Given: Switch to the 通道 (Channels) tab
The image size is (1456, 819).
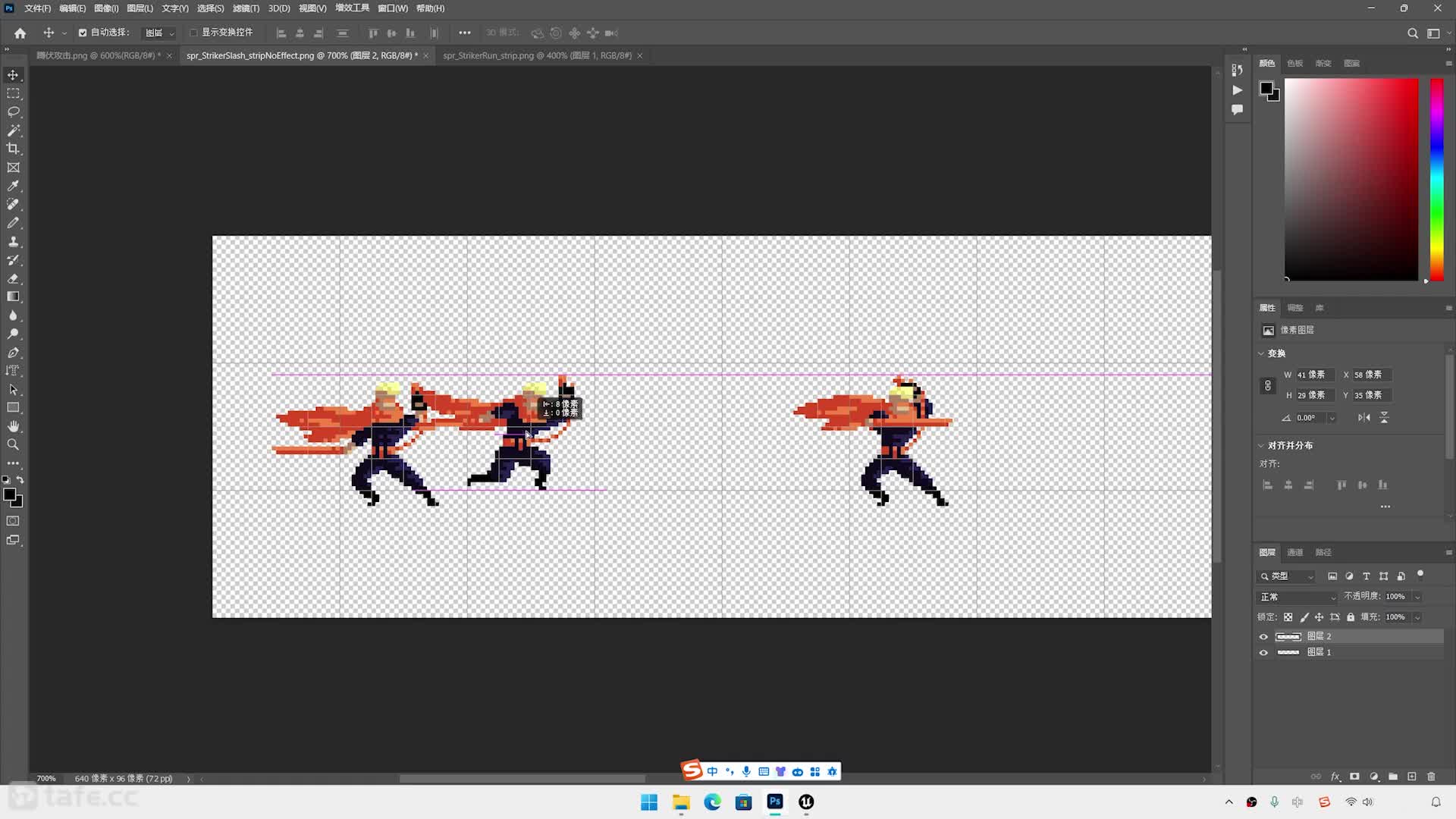Looking at the screenshot, I should (x=1294, y=553).
